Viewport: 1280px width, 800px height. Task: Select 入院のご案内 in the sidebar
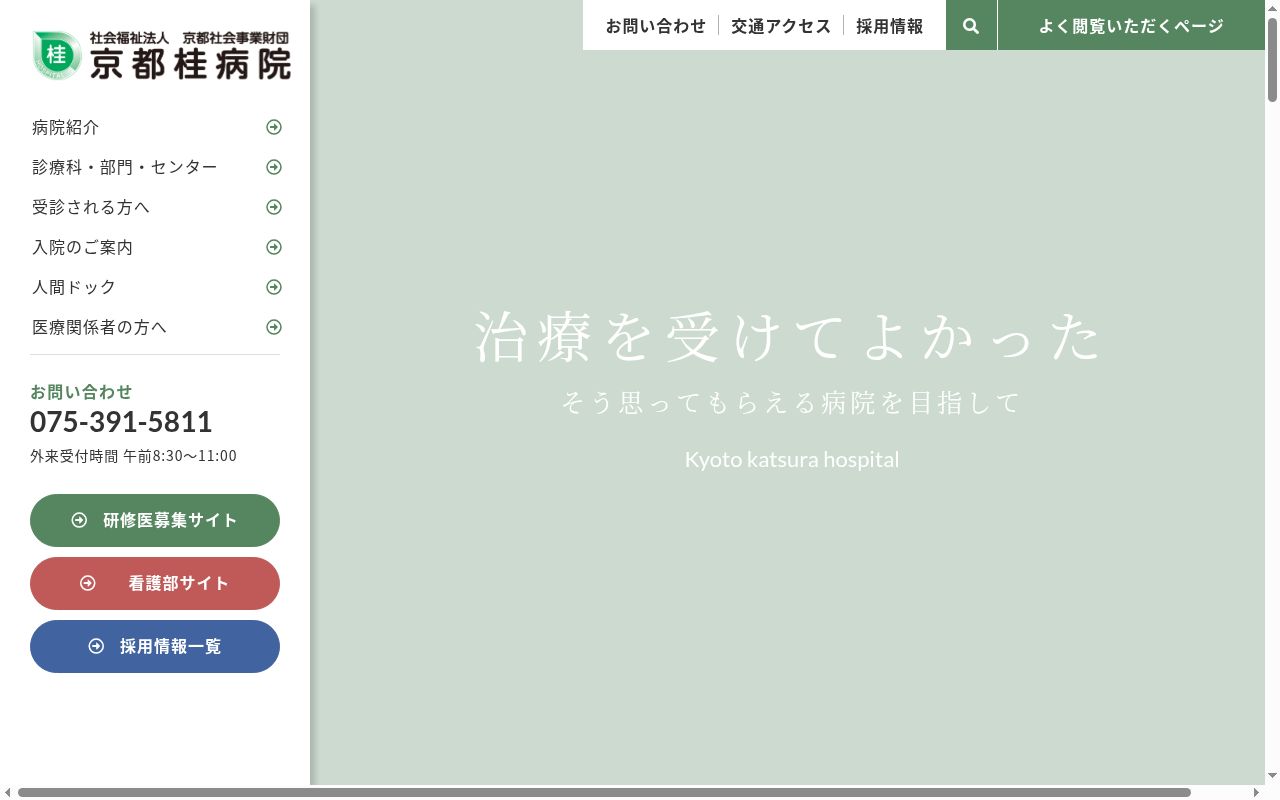[x=155, y=247]
